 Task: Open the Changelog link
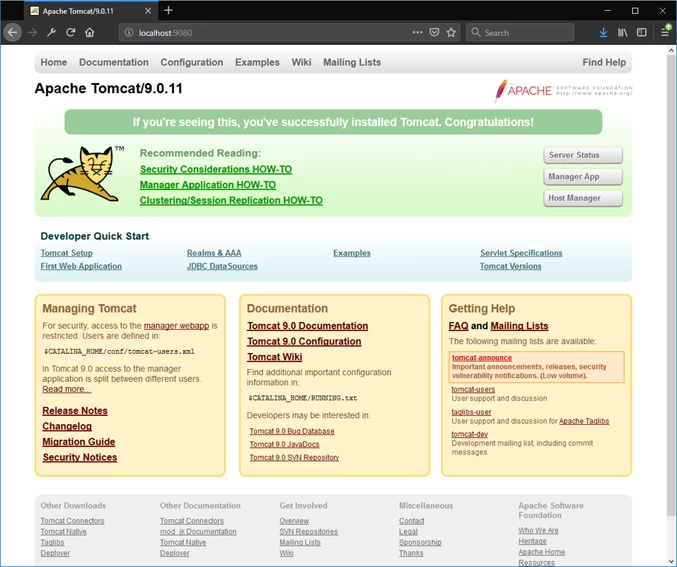pyautogui.click(x=67, y=426)
